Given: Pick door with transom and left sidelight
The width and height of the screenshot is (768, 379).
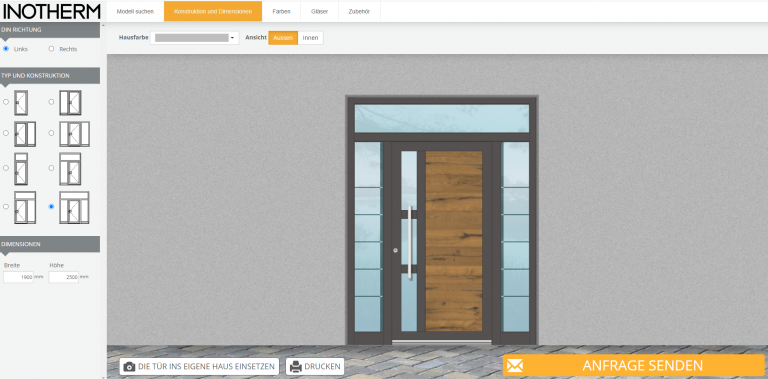Looking at the screenshot, I should [x=71, y=168].
